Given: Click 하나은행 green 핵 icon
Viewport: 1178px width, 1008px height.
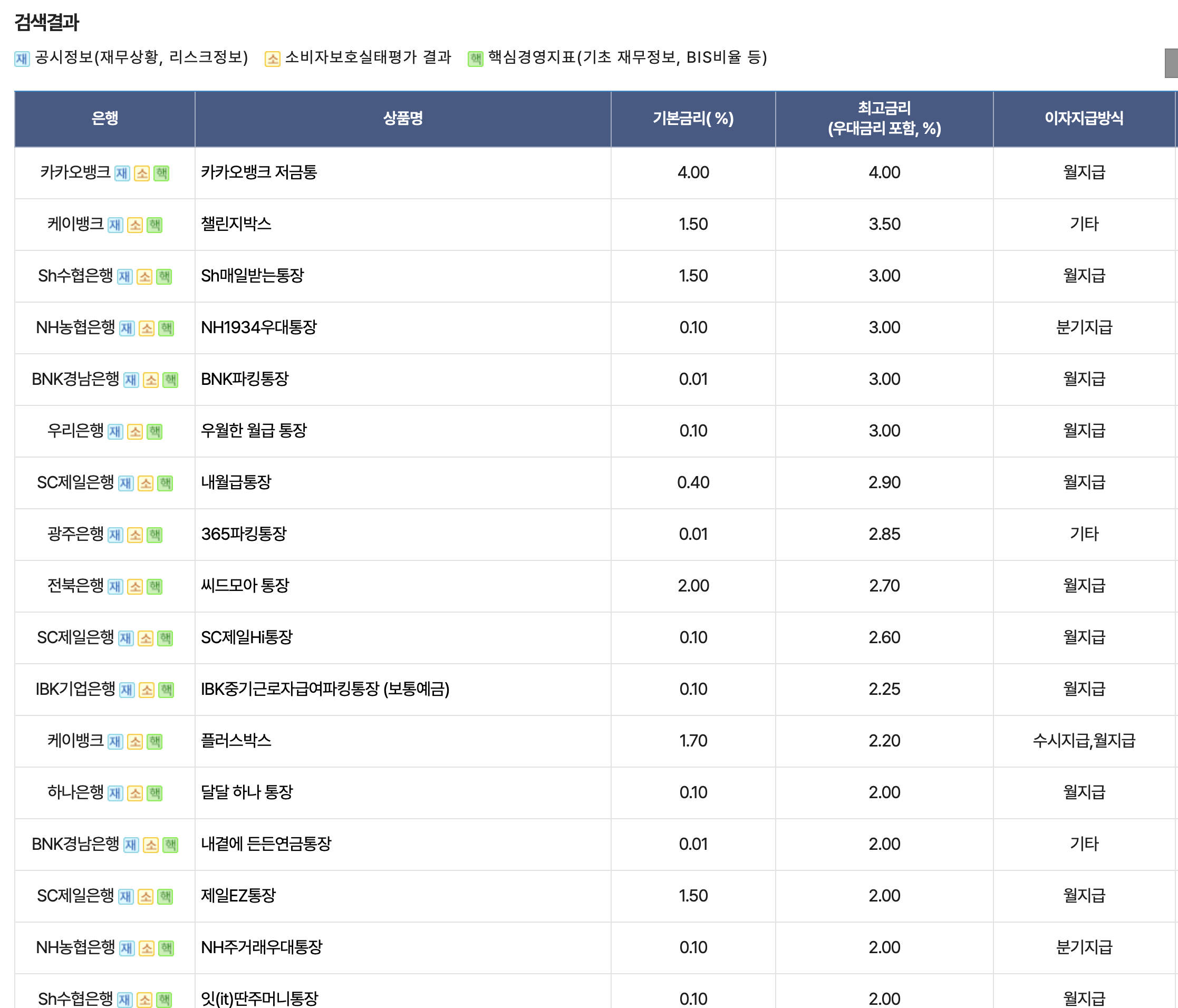Looking at the screenshot, I should (155, 793).
